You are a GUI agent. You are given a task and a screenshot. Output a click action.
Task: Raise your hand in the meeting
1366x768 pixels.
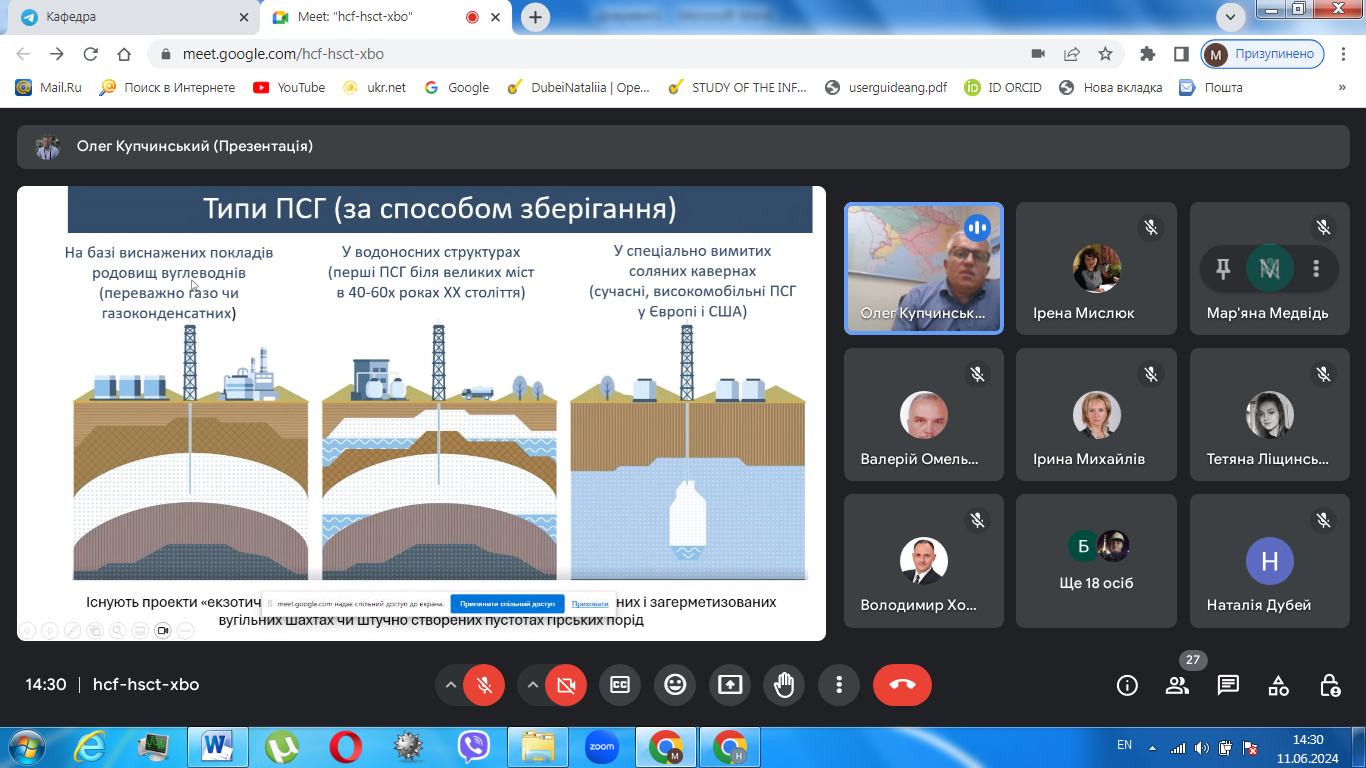click(784, 685)
